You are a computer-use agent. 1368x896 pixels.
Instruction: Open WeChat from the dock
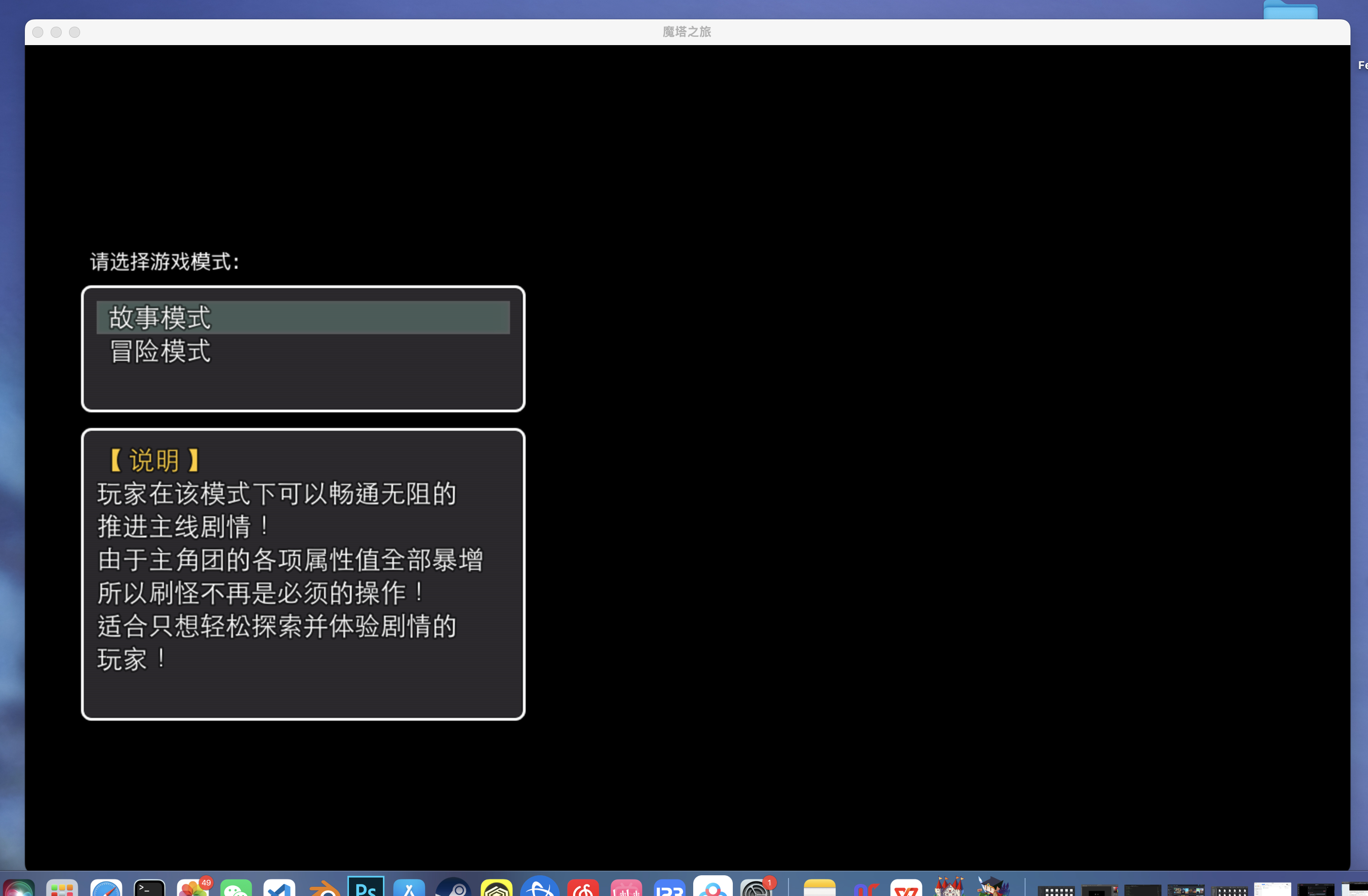[x=236, y=888]
